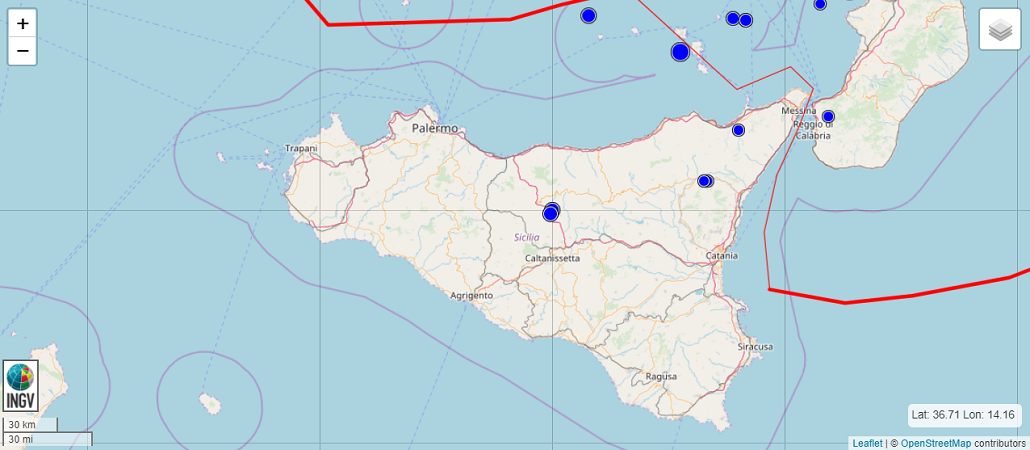Open the OpenStreetMap contributors link
This screenshot has height=450, width=1030.
[x=935, y=443]
